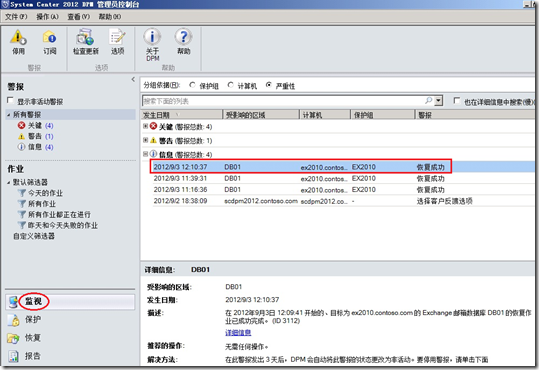Click the 计算机 column header
The width and height of the screenshot is (539, 370).
coord(325,115)
